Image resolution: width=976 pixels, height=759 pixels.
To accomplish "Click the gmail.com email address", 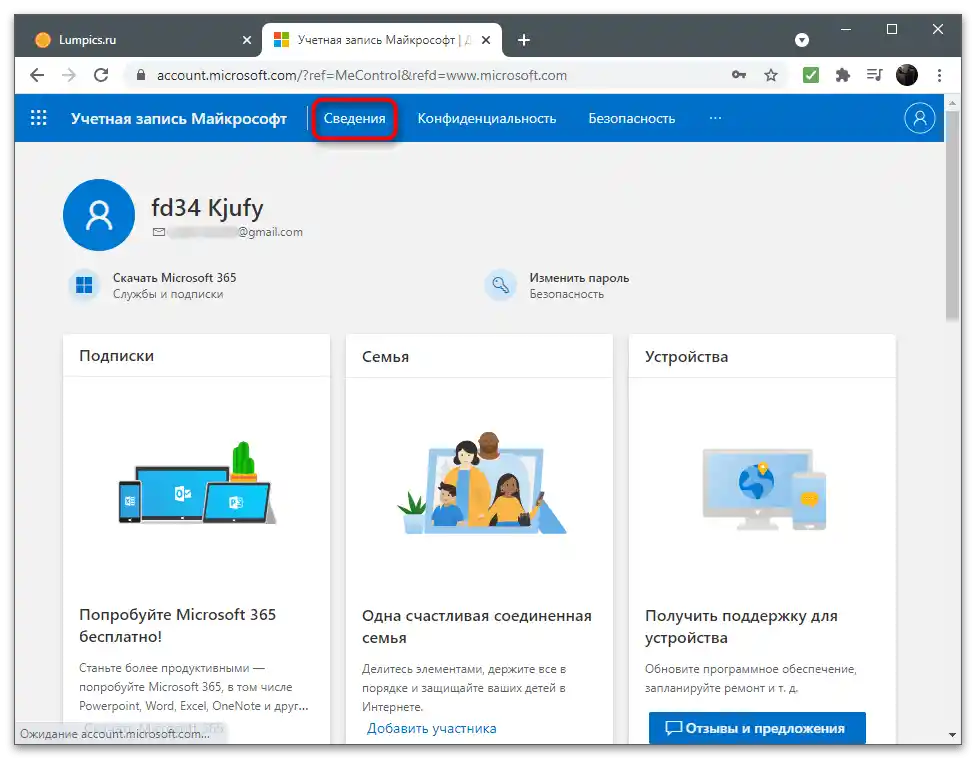I will [235, 232].
